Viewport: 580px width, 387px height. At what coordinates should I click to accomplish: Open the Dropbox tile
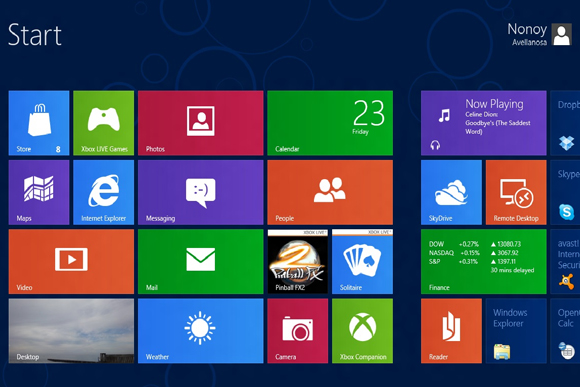565,123
